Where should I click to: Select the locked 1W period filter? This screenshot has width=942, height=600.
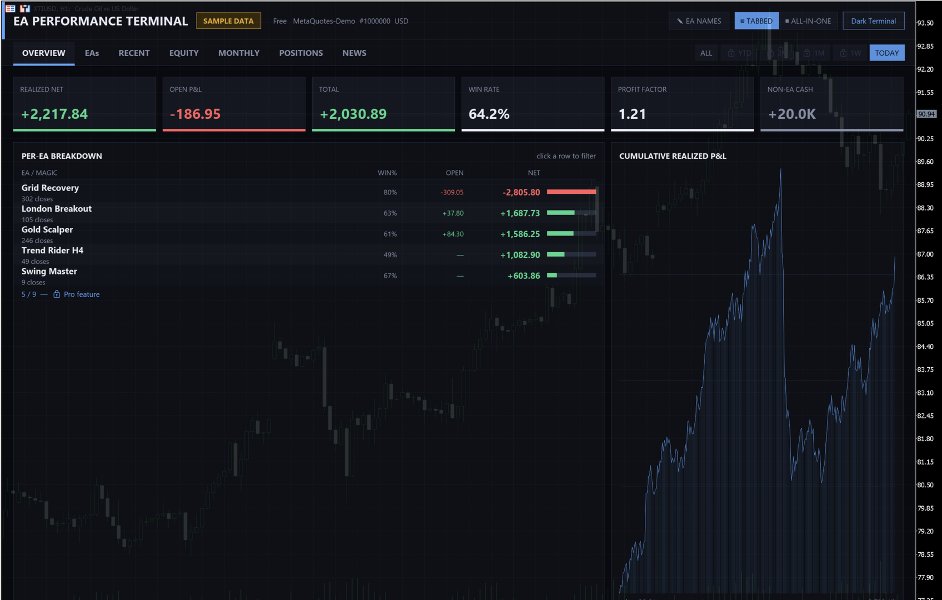(x=850, y=53)
